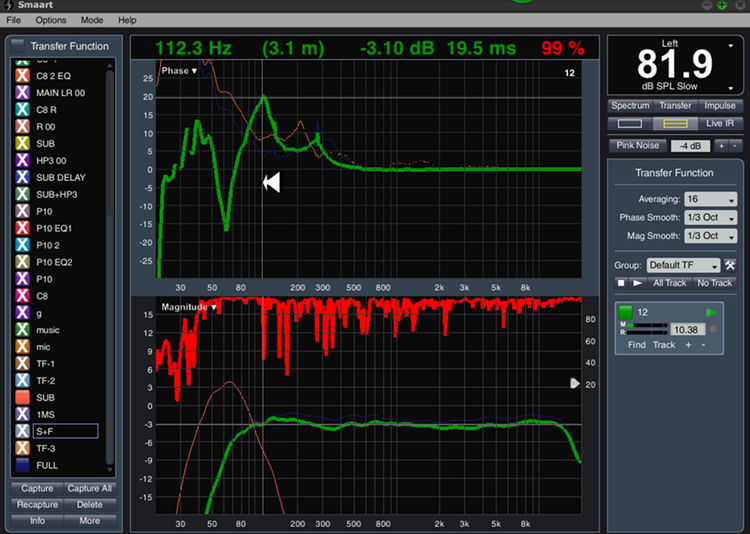Switch to Transfer mode
This screenshot has height=534, width=750.
[x=675, y=106]
